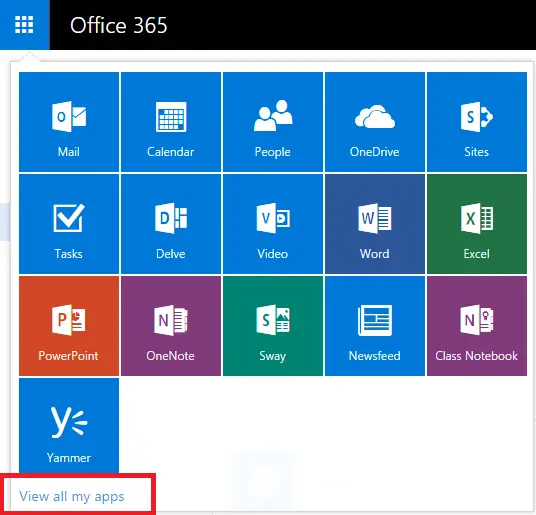Open the Class Notebook tile

point(477,326)
